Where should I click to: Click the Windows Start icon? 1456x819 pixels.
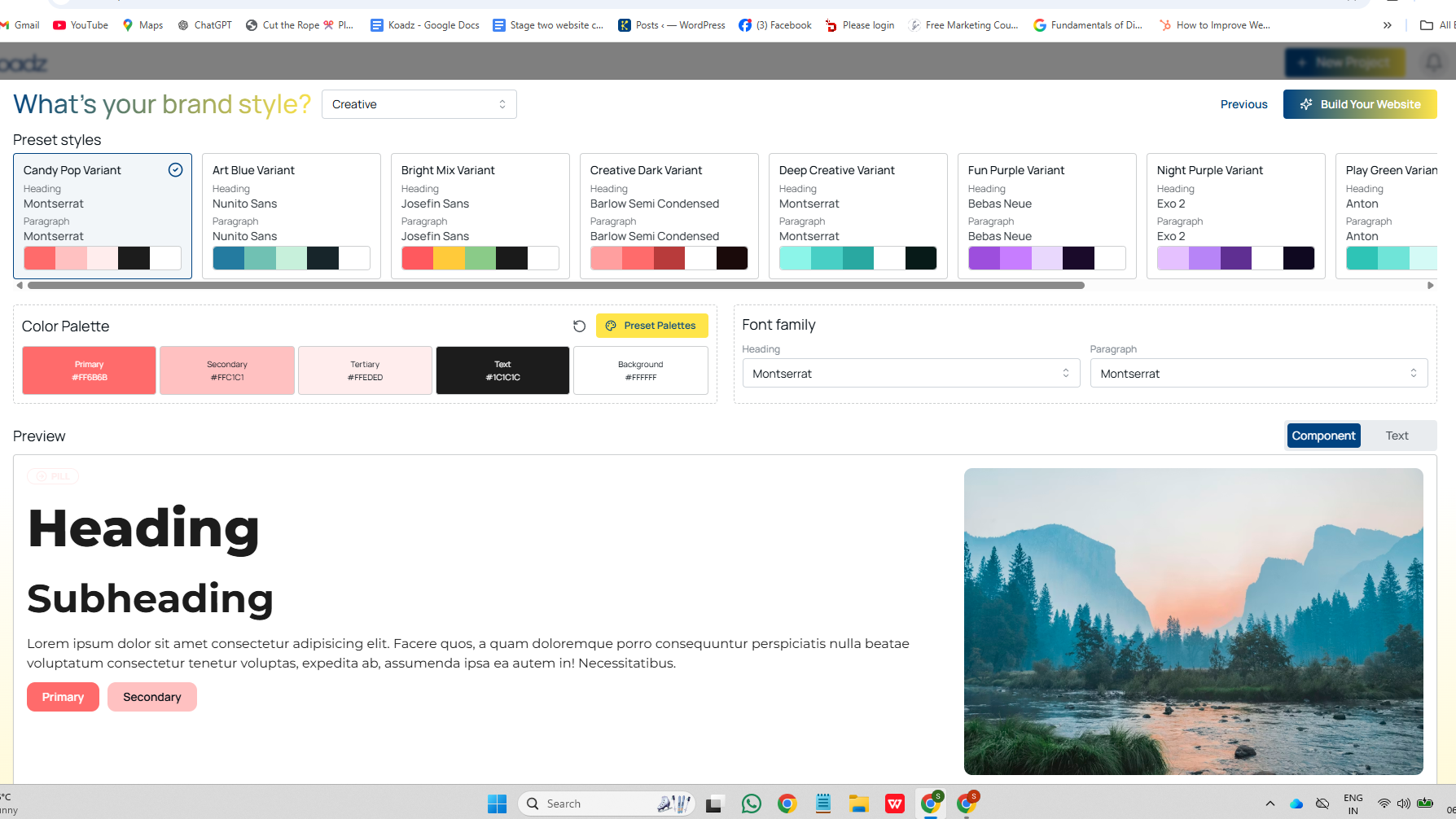tap(497, 804)
